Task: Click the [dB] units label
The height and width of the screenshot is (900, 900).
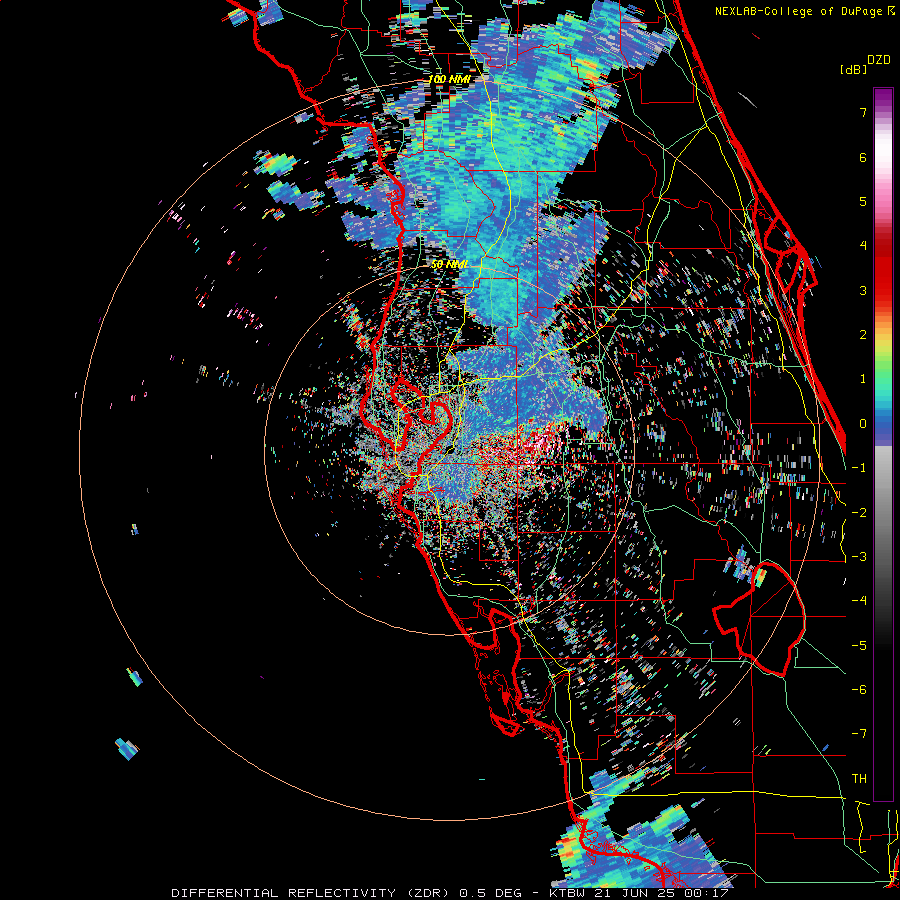Action: pos(853,69)
